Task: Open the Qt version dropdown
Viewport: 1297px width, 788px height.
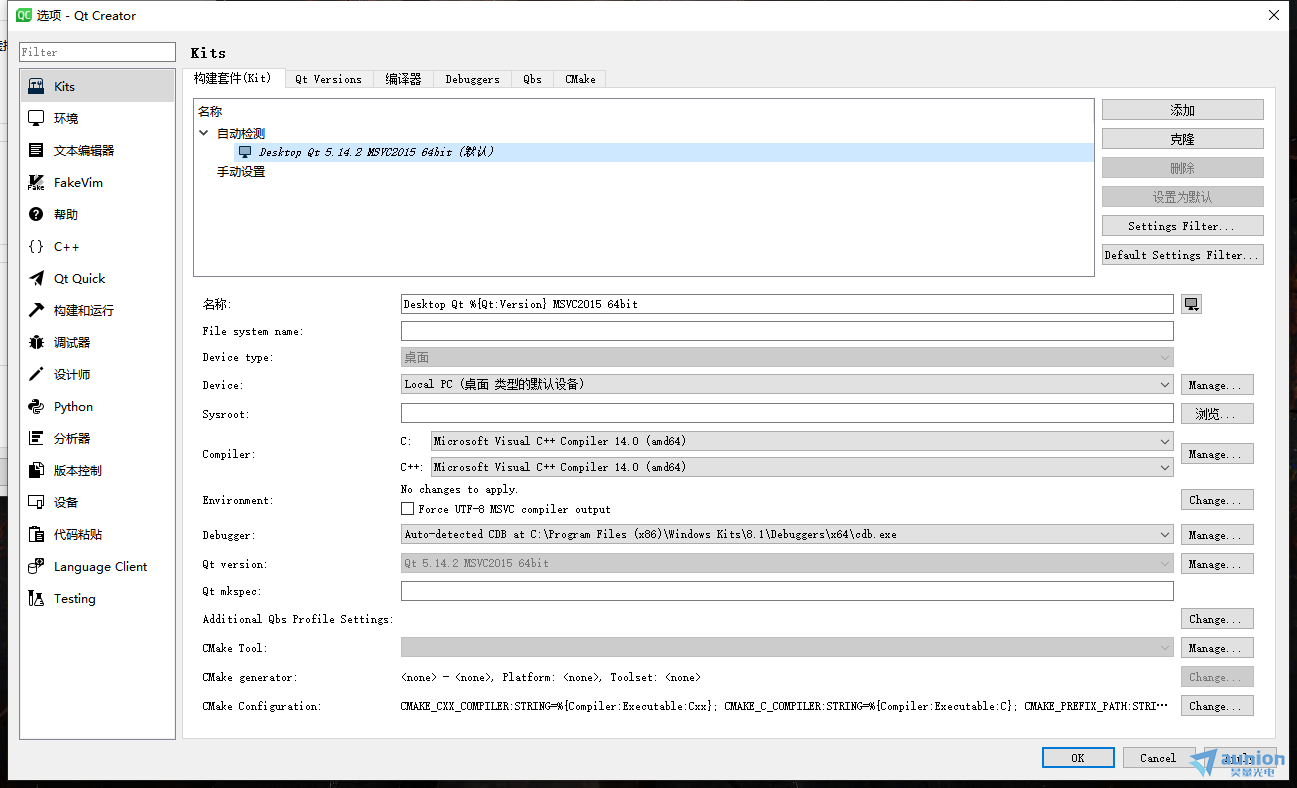Action: point(787,563)
